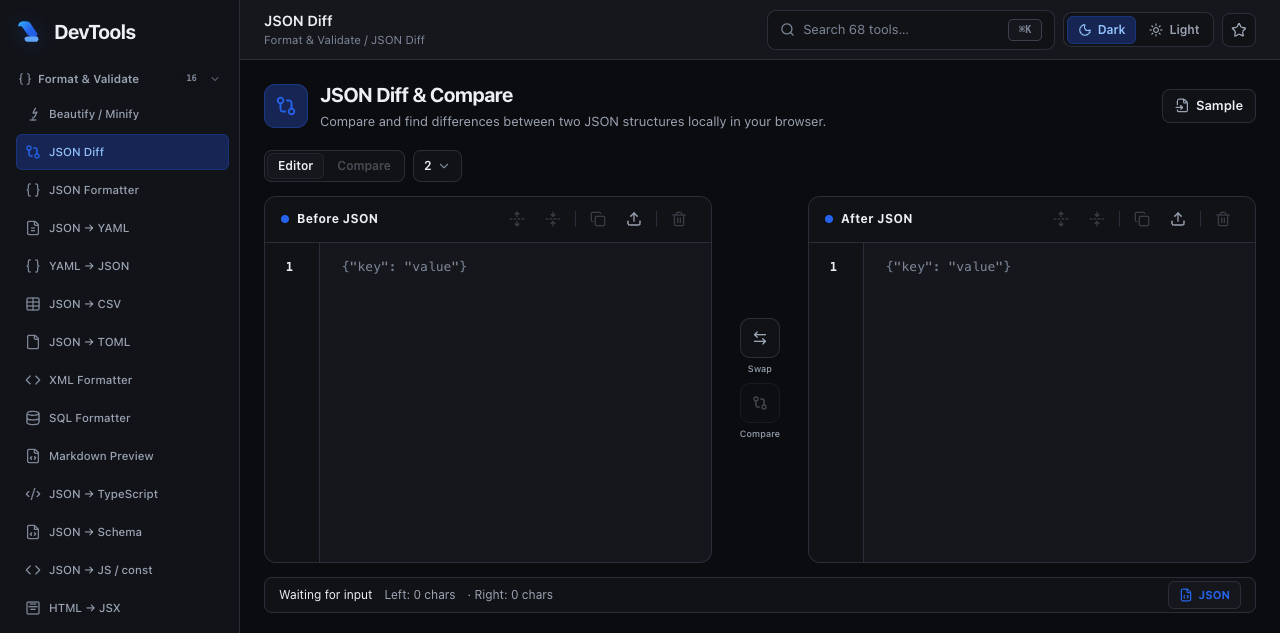Select the Editor tab
This screenshot has width=1280, height=633.
[295, 166]
